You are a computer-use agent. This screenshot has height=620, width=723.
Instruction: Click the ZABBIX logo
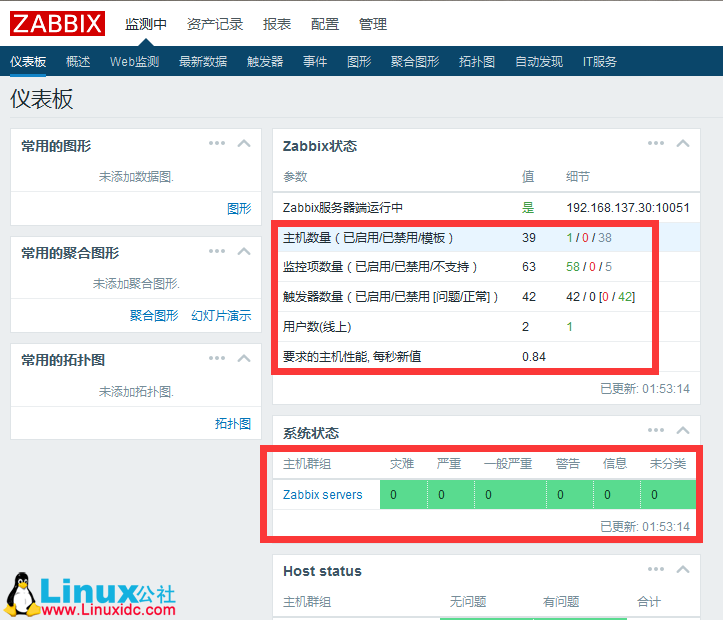(x=57, y=24)
